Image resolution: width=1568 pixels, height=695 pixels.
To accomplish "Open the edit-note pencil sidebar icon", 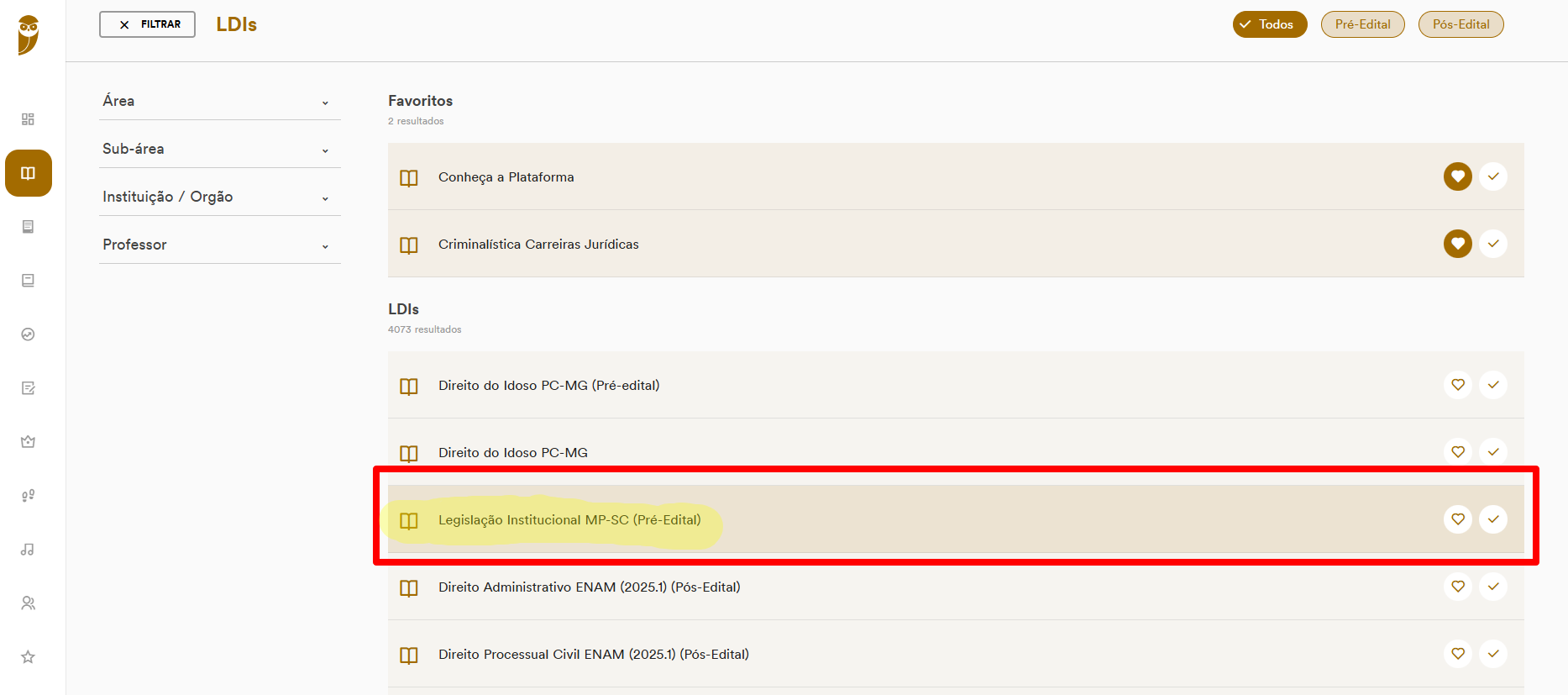I will pos(28,388).
